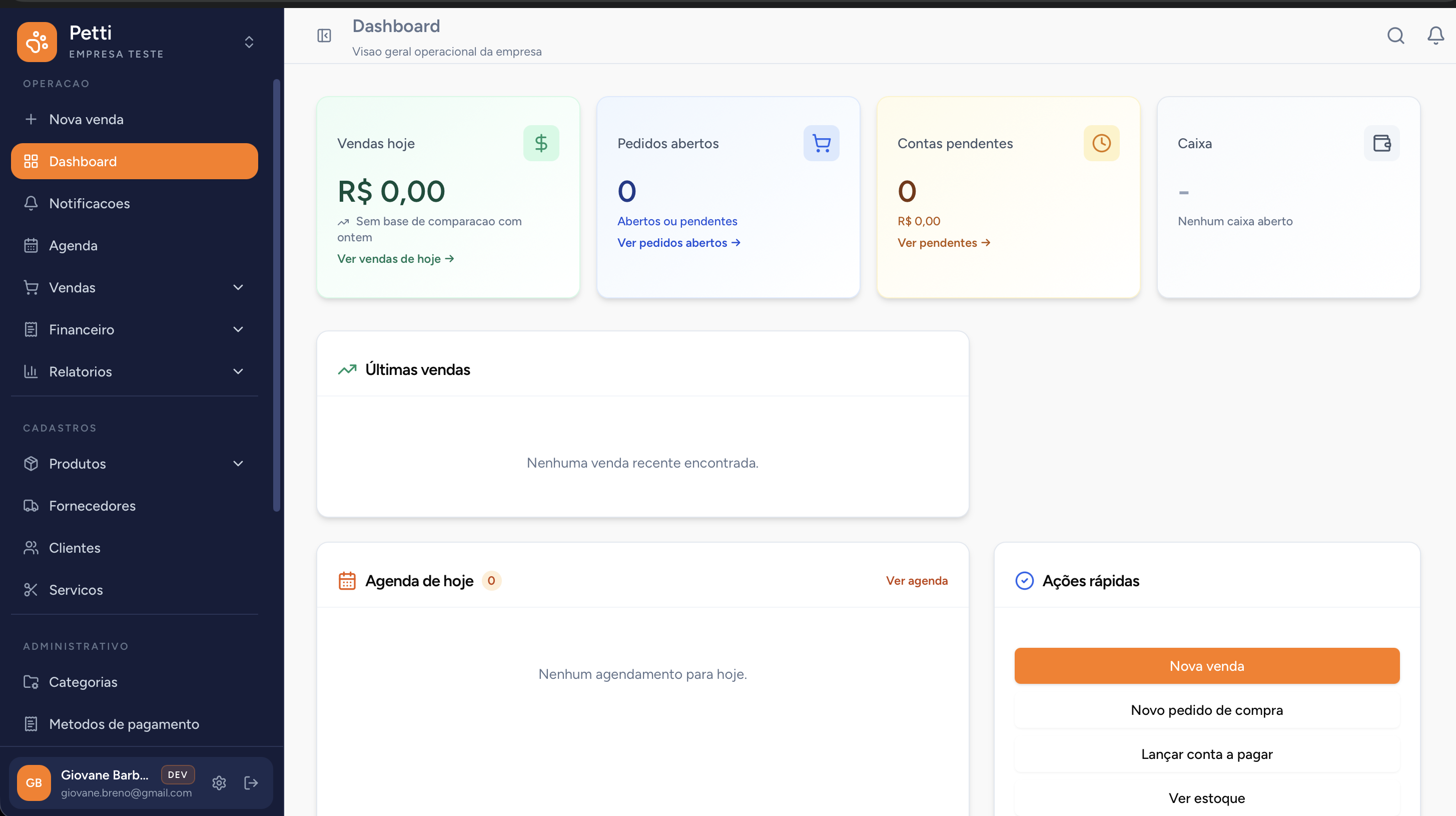
Task: Click the Petti paw logo icon
Action: click(37, 42)
